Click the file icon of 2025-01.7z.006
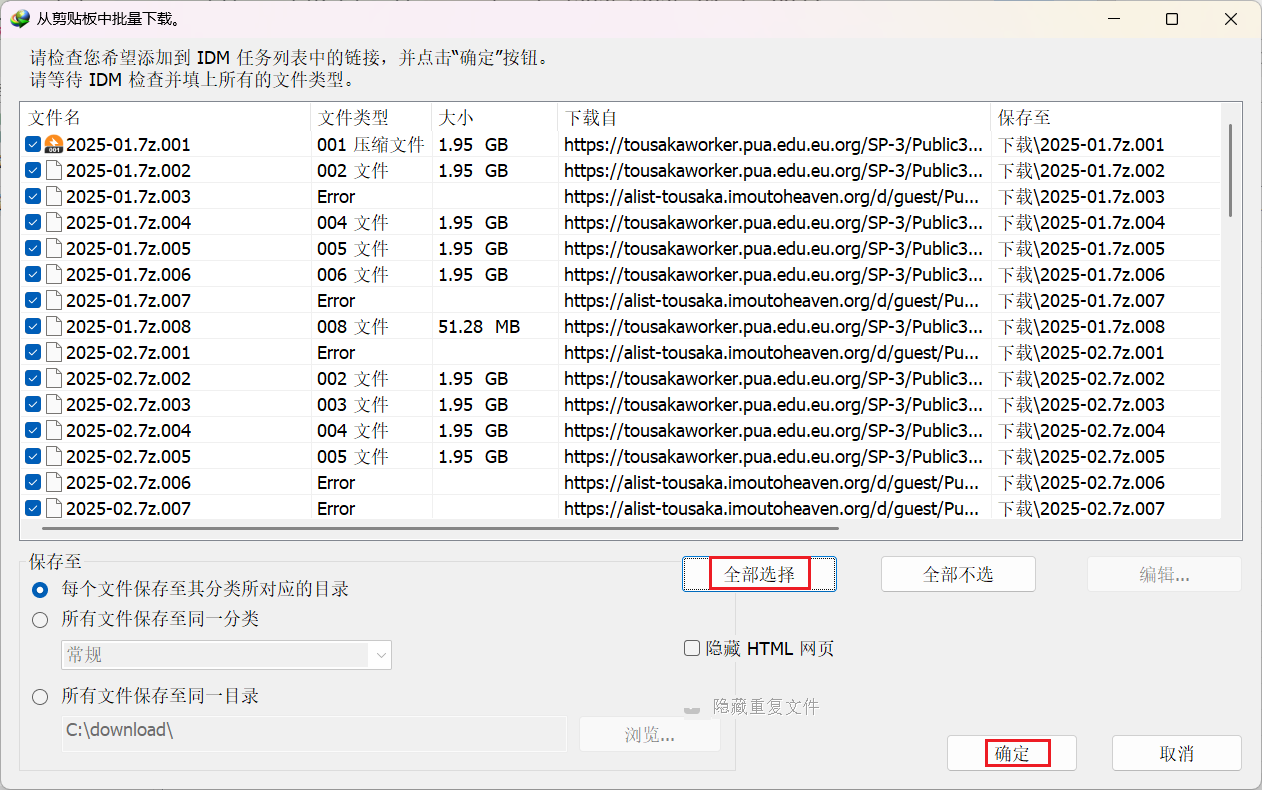1262x790 pixels. point(54,275)
